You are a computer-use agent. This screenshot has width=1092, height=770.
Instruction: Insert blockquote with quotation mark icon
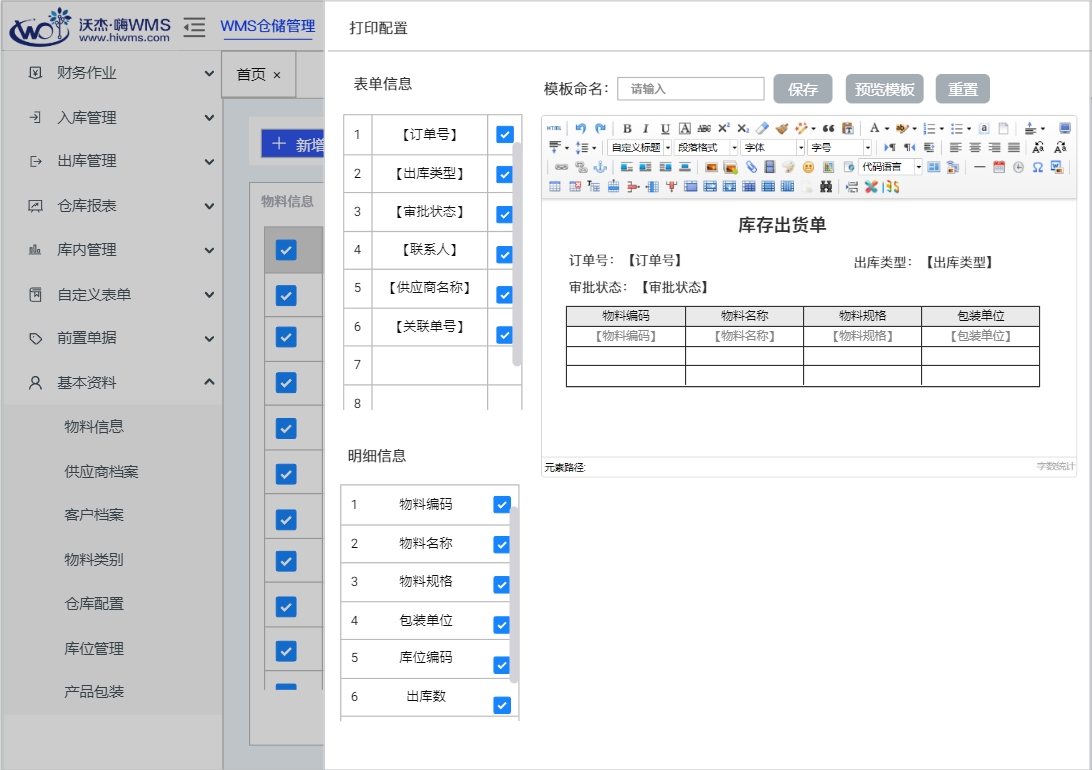828,128
